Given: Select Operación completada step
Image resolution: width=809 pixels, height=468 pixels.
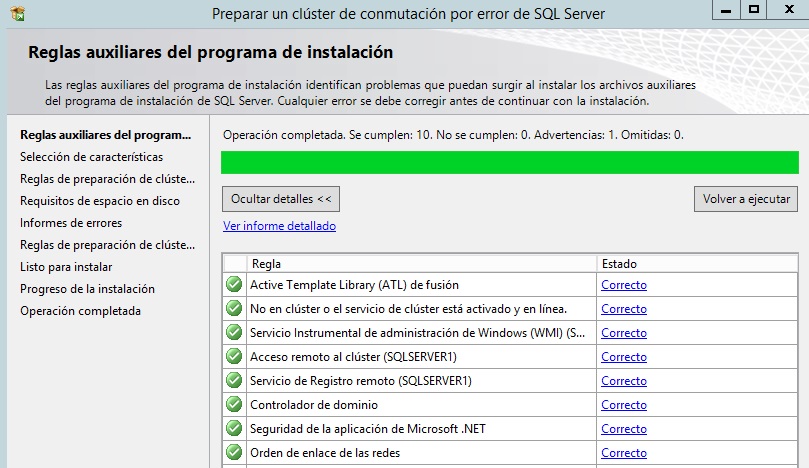Looking at the screenshot, I should pyautogui.click(x=80, y=311).
